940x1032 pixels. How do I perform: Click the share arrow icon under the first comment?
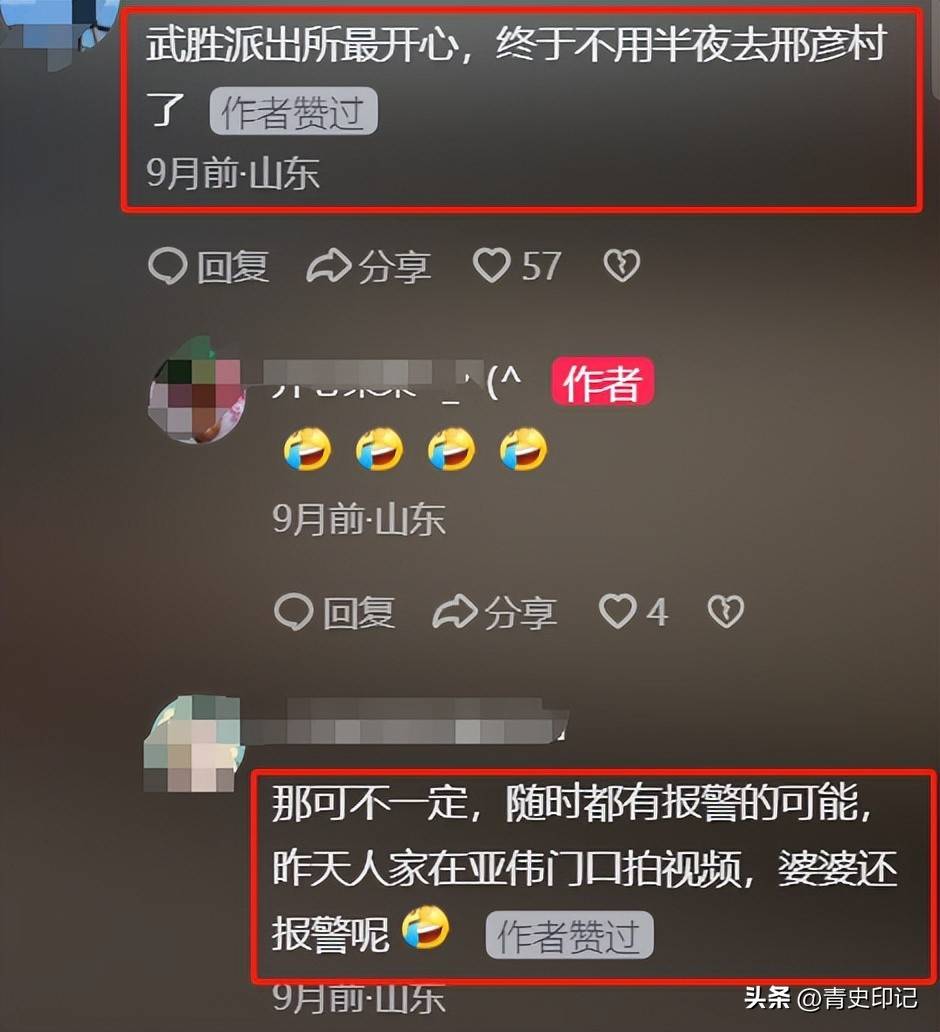click(328, 265)
